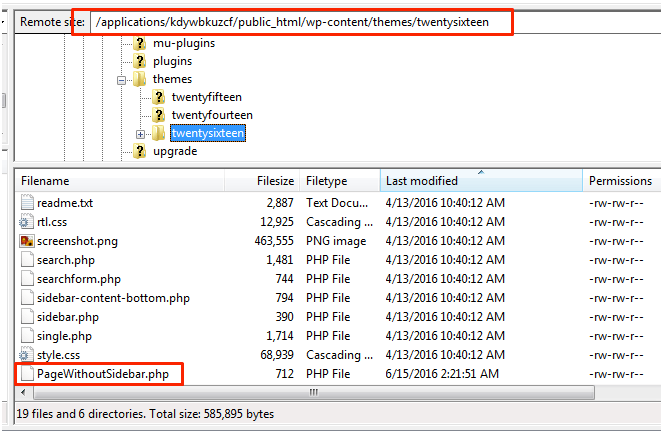Click the themes folder icon
This screenshot has height=434, width=665.
pos(140,79)
